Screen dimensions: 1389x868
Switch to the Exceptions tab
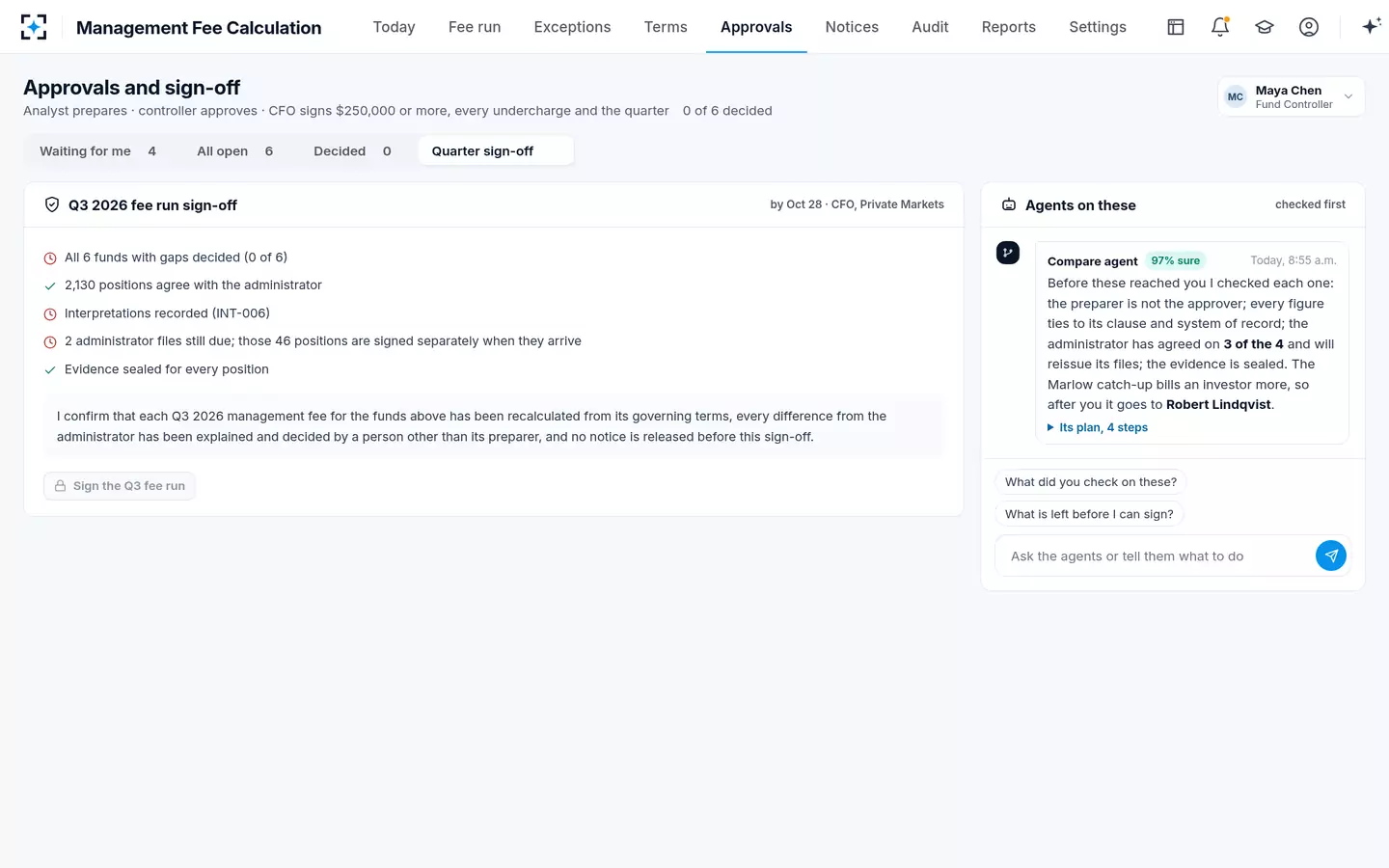[572, 27]
